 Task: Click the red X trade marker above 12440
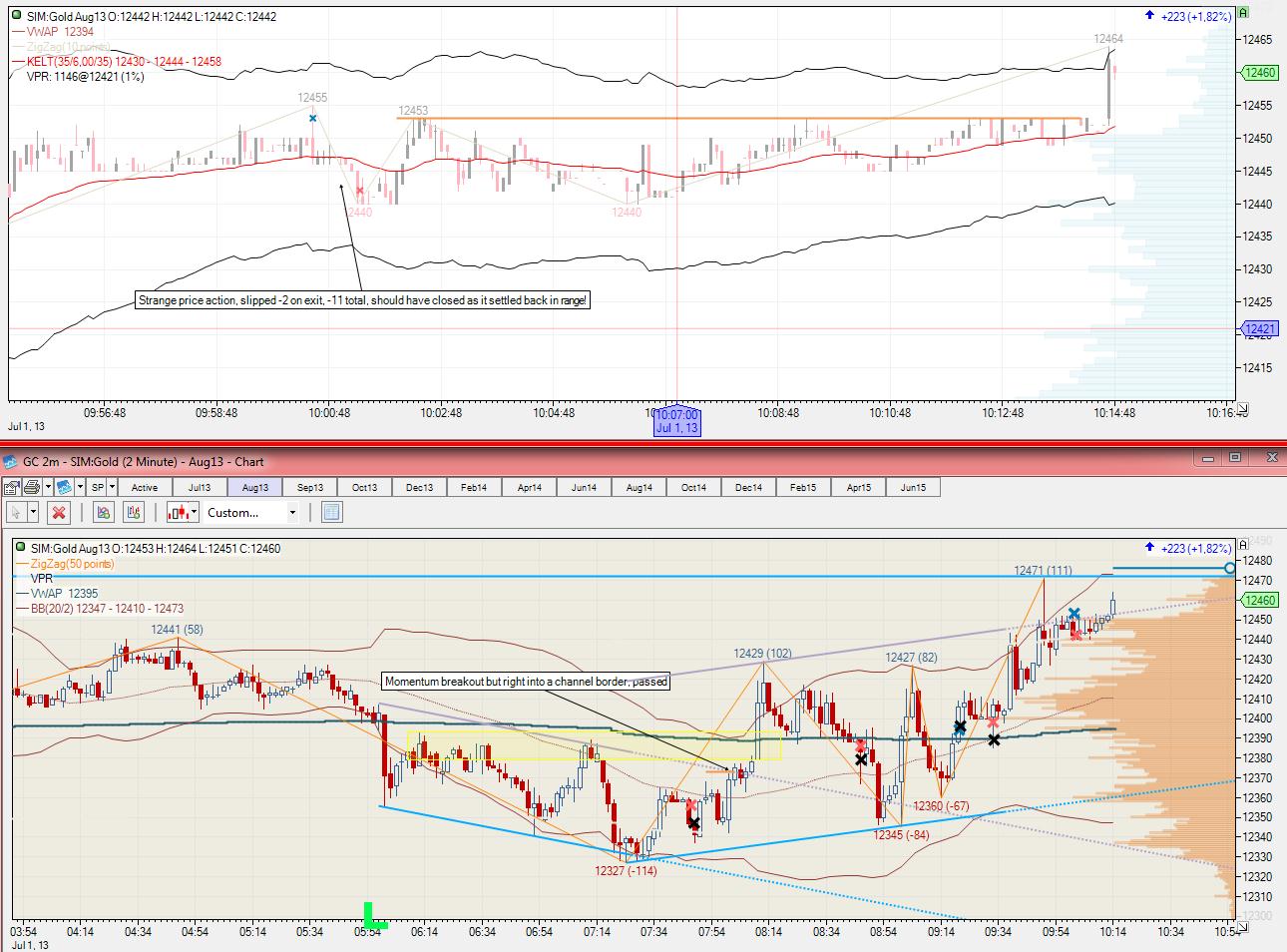click(x=360, y=191)
